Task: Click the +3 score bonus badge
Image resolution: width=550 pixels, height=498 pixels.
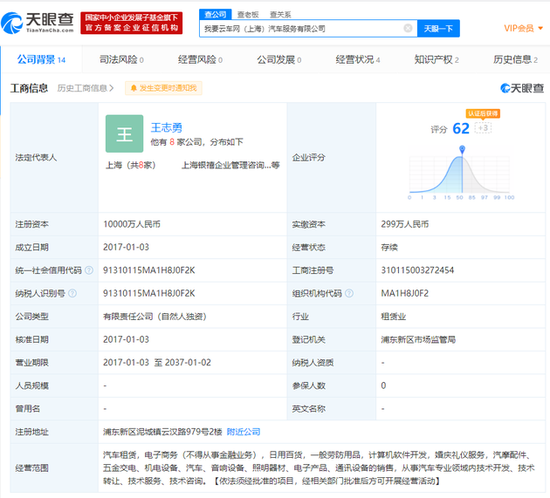Action: [483, 128]
